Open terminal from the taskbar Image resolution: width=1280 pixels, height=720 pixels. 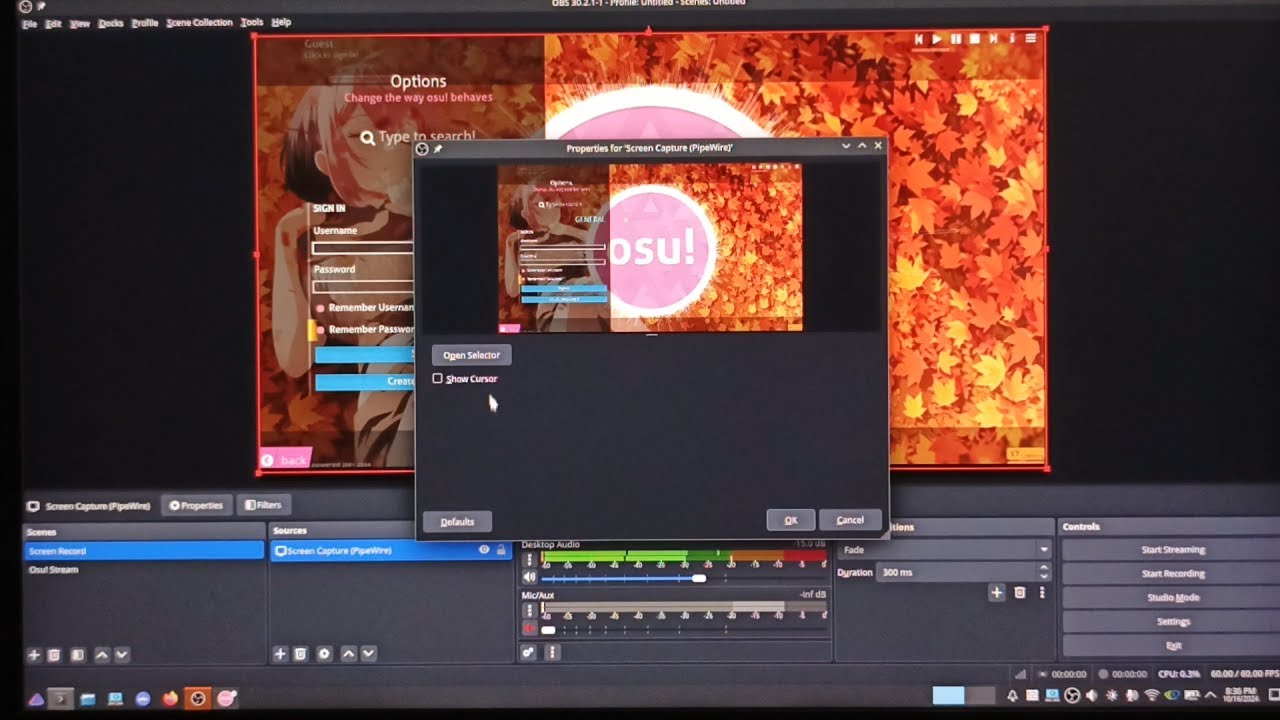61,698
